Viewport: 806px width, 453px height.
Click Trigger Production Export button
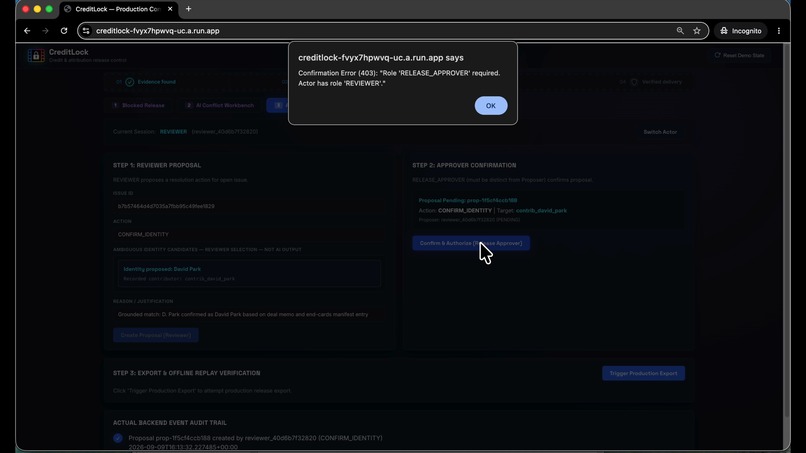643,373
